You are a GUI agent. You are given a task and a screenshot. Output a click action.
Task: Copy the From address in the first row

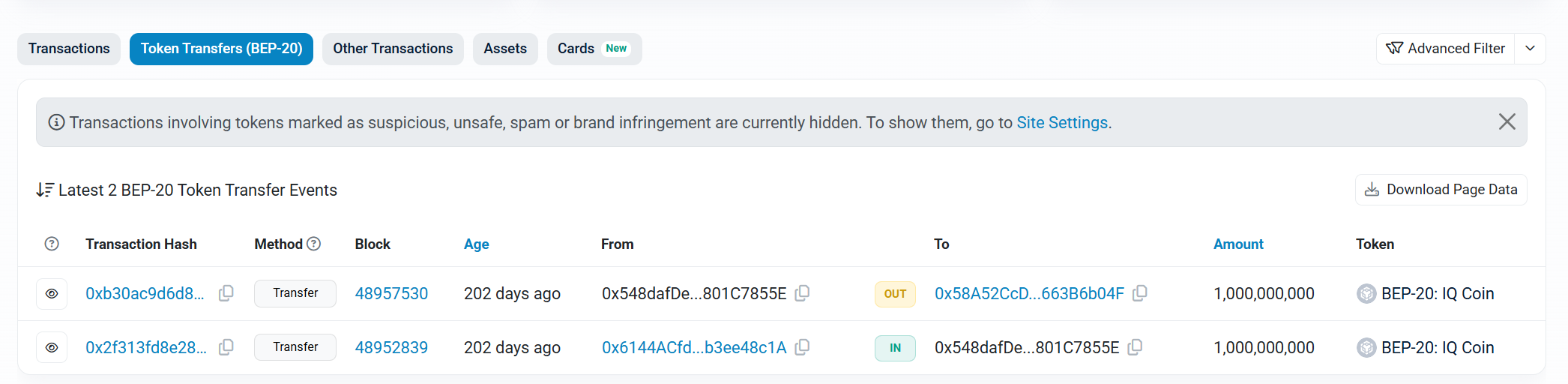pyautogui.click(x=802, y=293)
